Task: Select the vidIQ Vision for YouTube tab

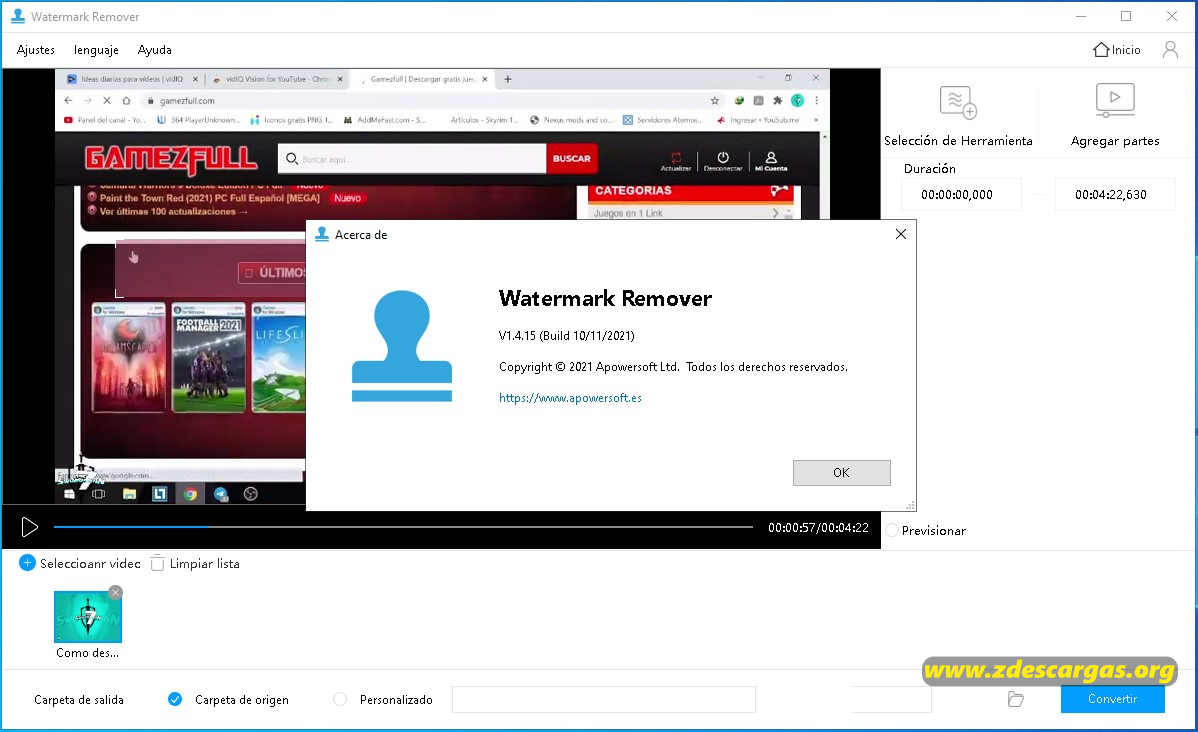Action: click(x=277, y=79)
